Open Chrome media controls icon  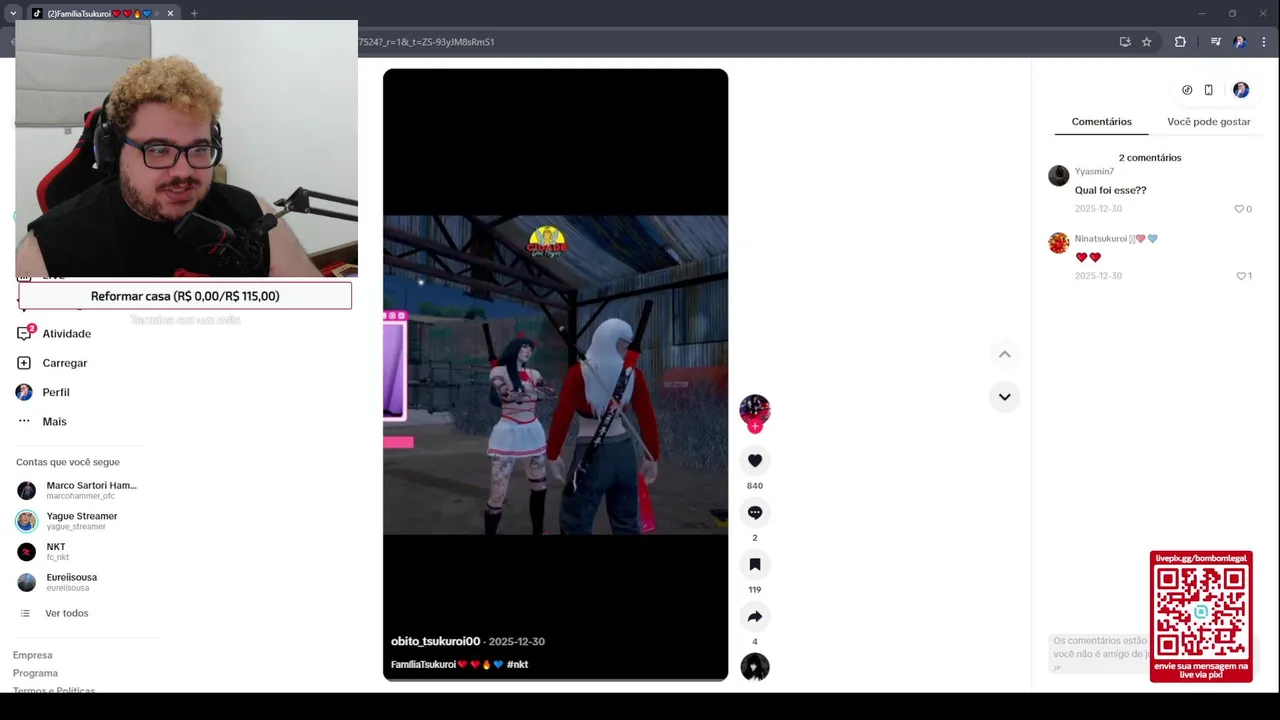coord(1216,42)
